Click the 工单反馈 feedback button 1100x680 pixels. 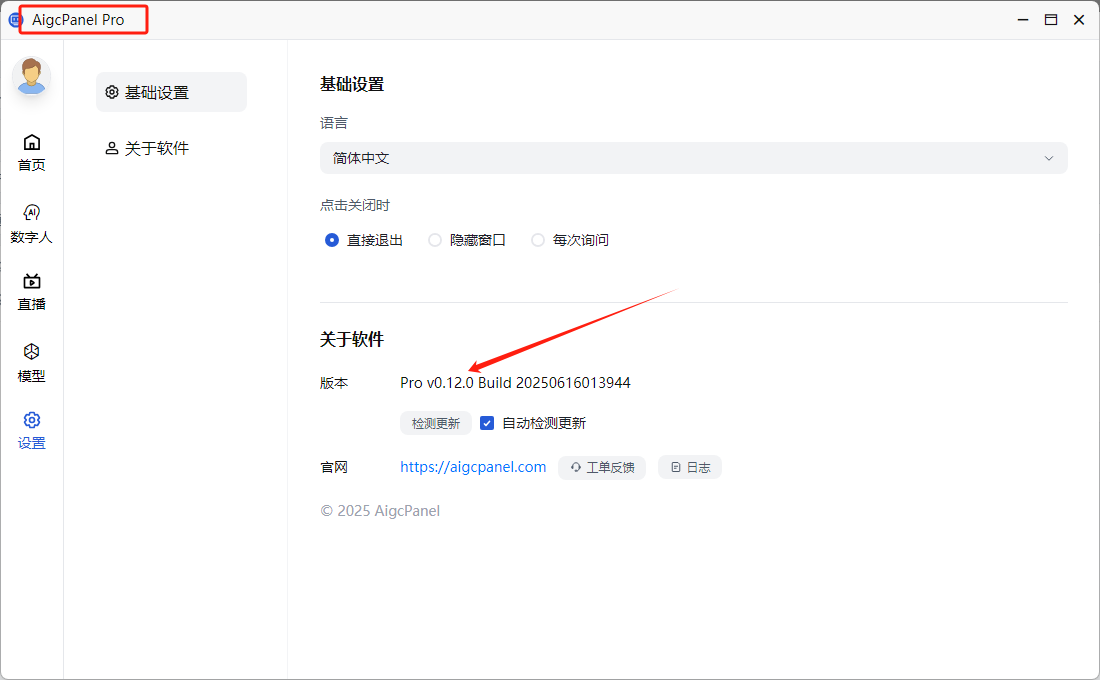(602, 467)
